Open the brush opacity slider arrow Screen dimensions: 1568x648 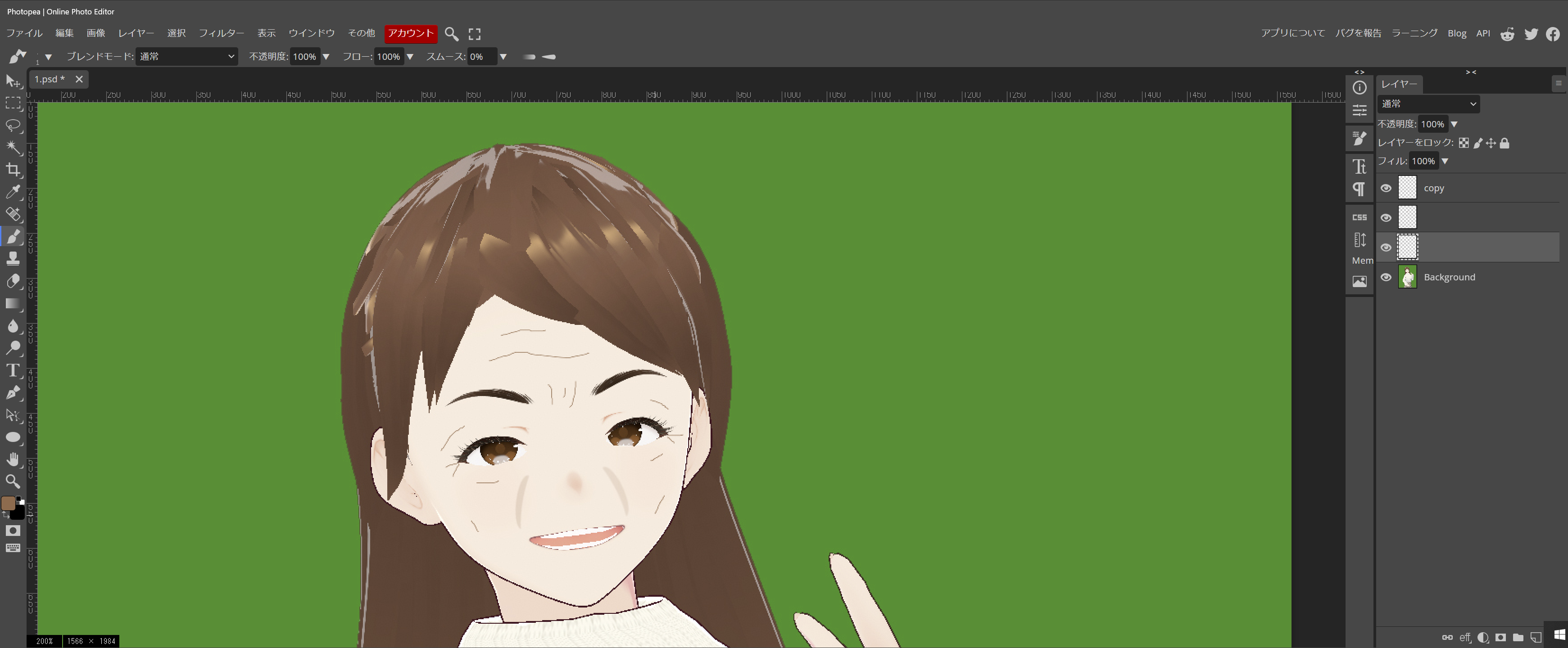point(326,57)
